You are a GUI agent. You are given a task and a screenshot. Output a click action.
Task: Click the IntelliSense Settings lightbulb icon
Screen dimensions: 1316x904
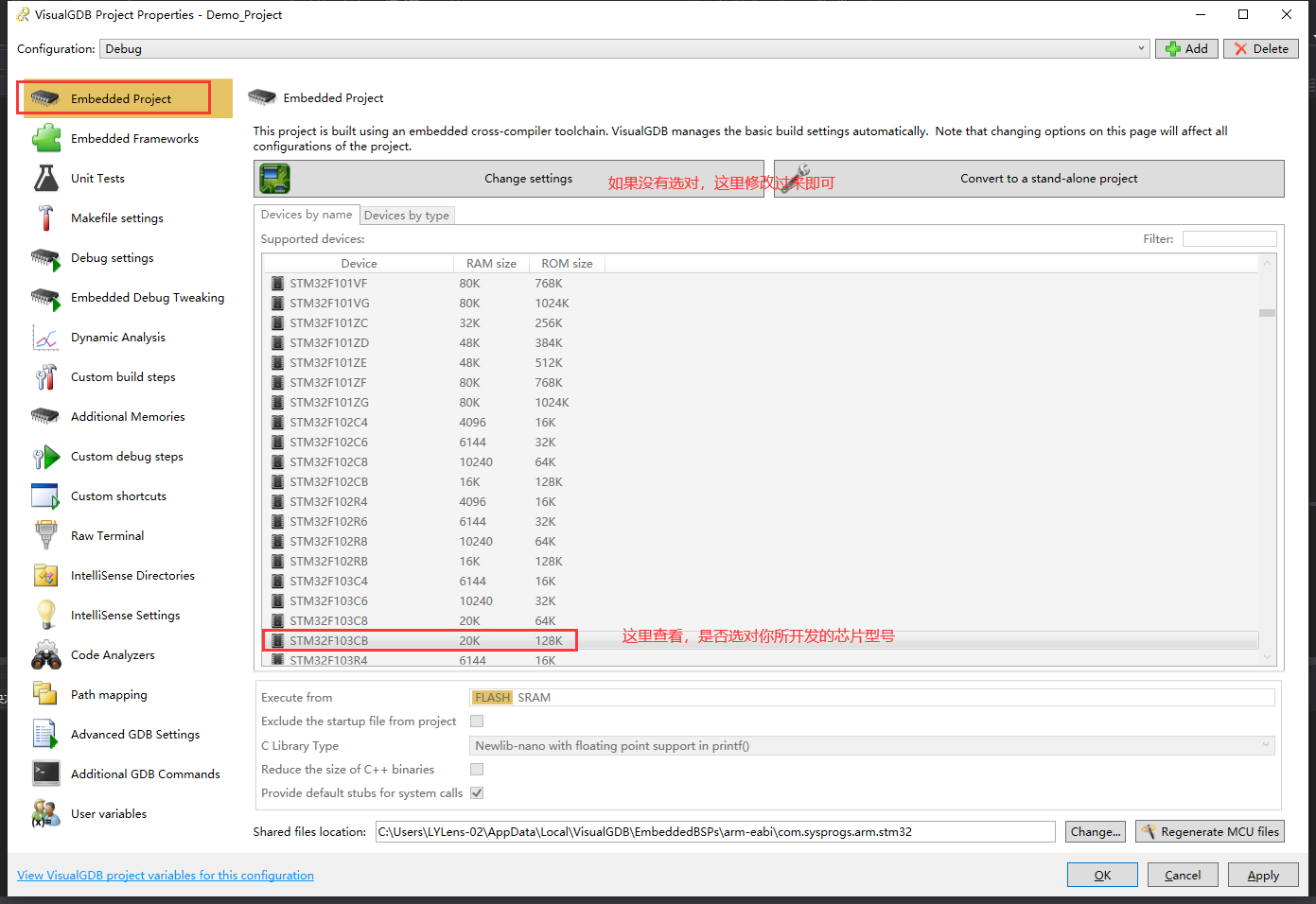pyautogui.click(x=45, y=615)
